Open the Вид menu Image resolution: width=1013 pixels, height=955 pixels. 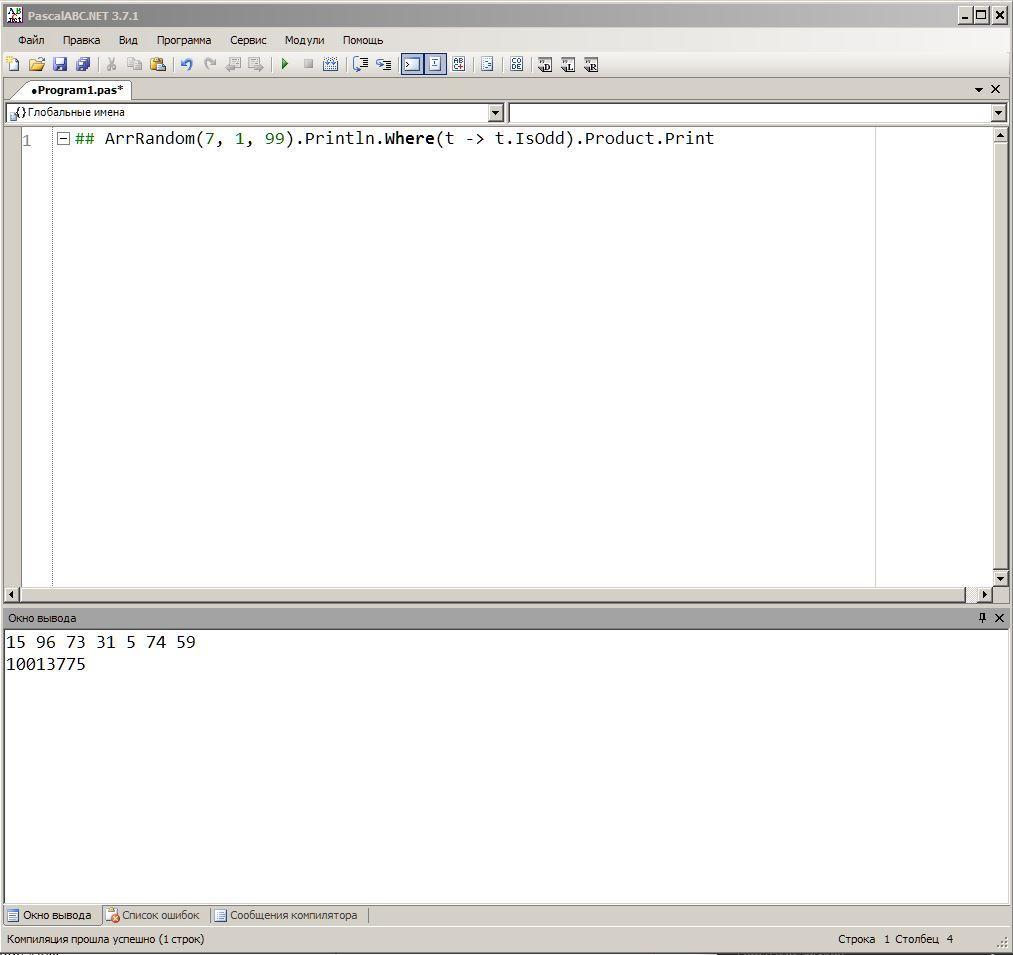pos(128,40)
